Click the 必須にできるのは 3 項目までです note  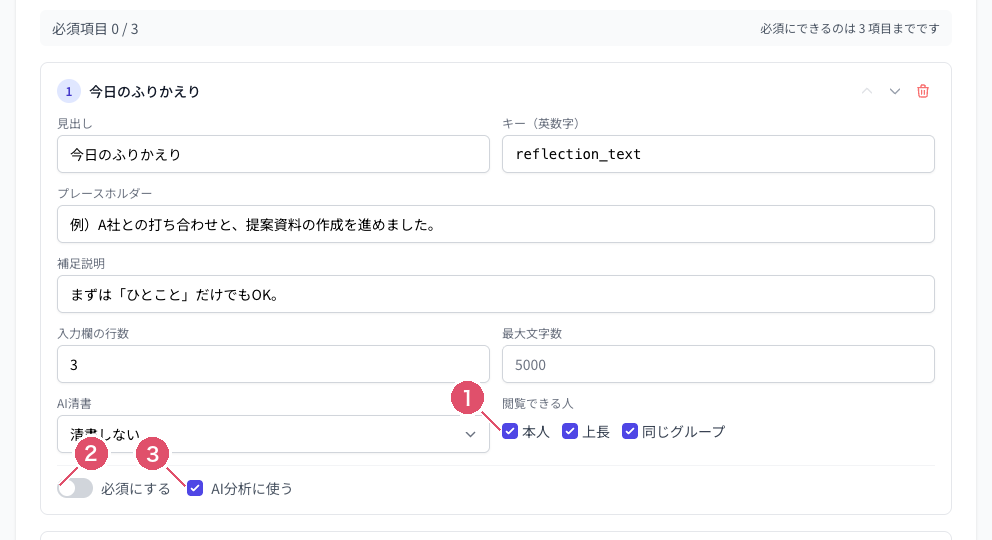(850, 28)
